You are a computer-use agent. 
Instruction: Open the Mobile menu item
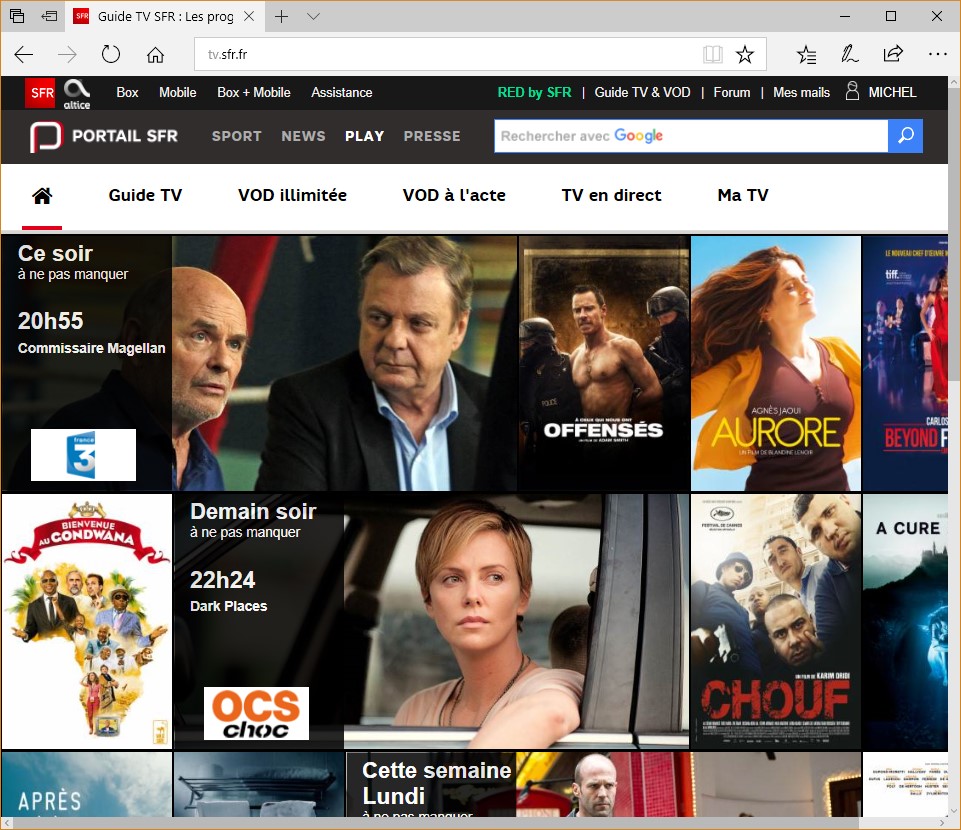tap(178, 93)
